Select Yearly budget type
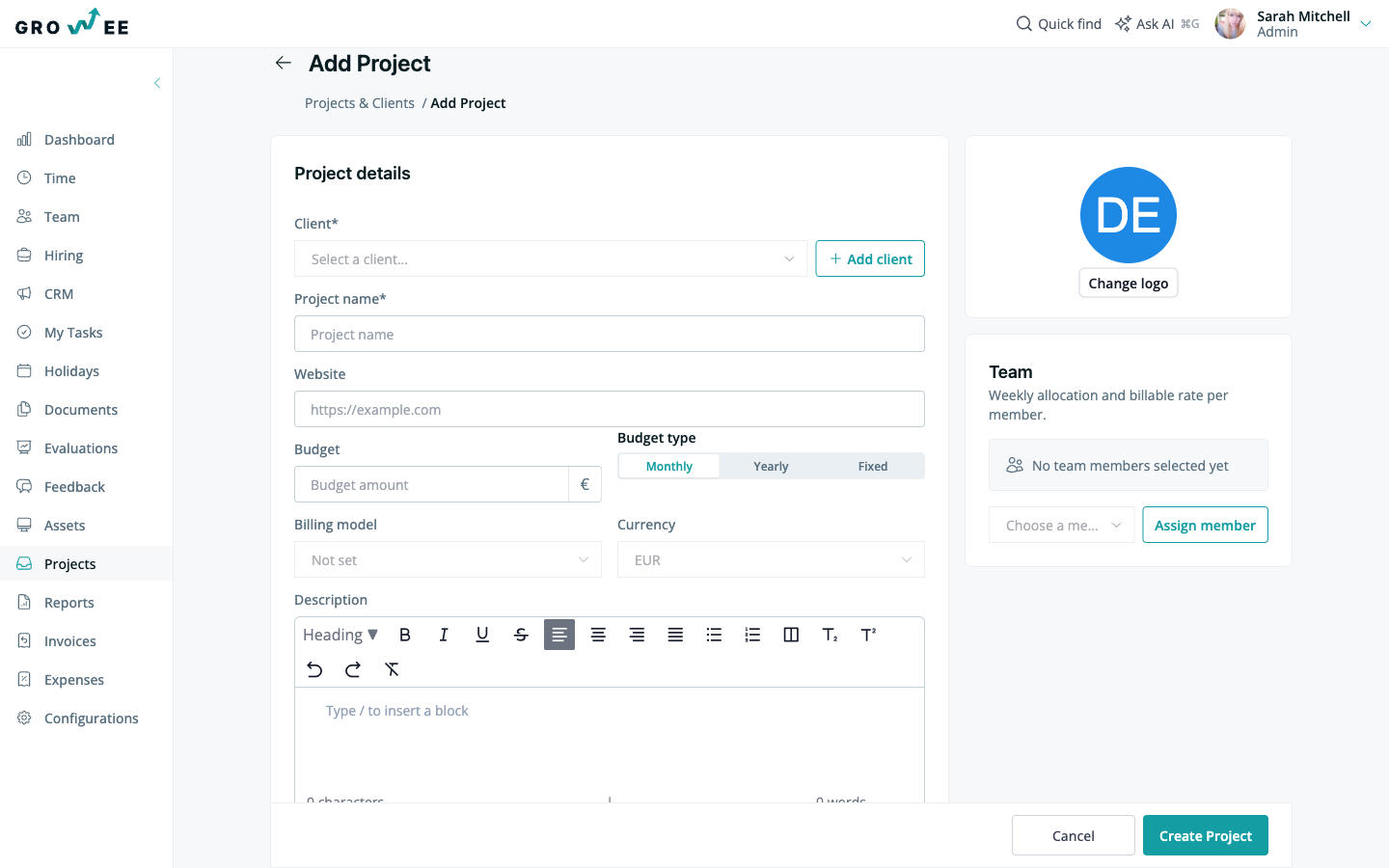The width and height of the screenshot is (1389, 868). click(771, 466)
